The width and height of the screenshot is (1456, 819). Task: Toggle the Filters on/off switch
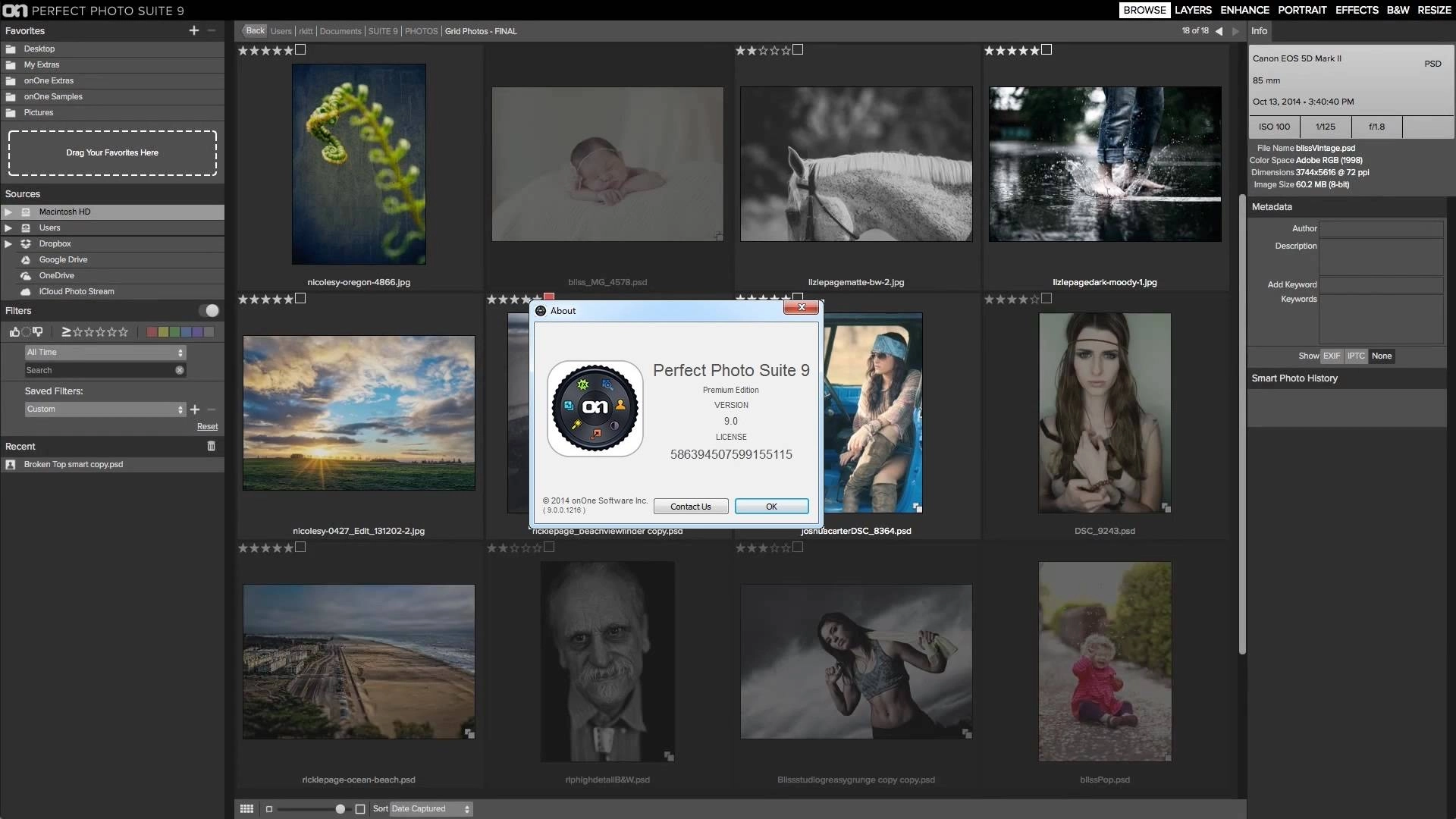click(x=209, y=310)
